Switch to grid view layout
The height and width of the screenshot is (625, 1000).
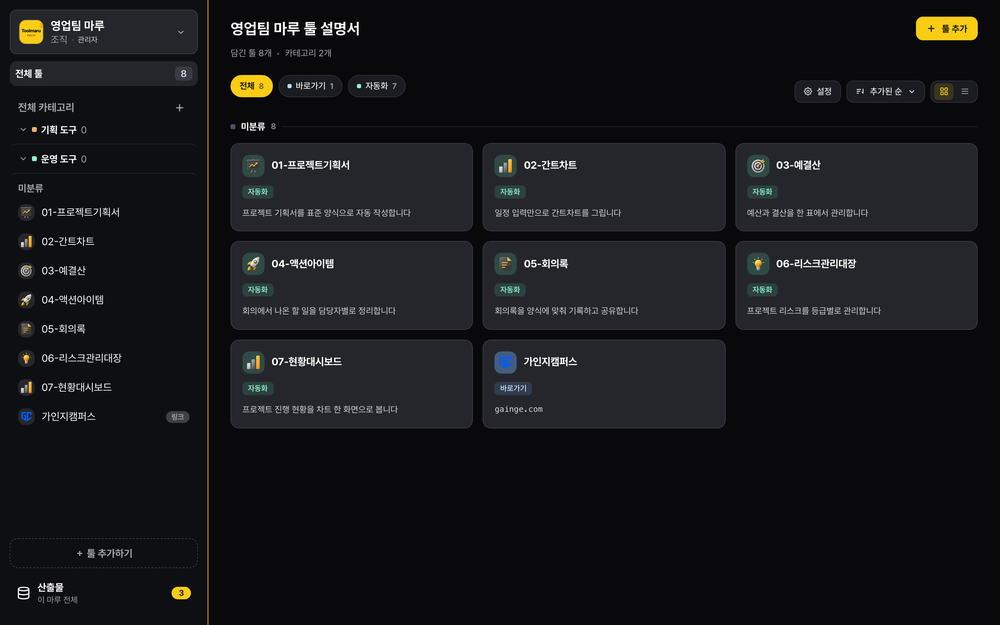point(944,91)
